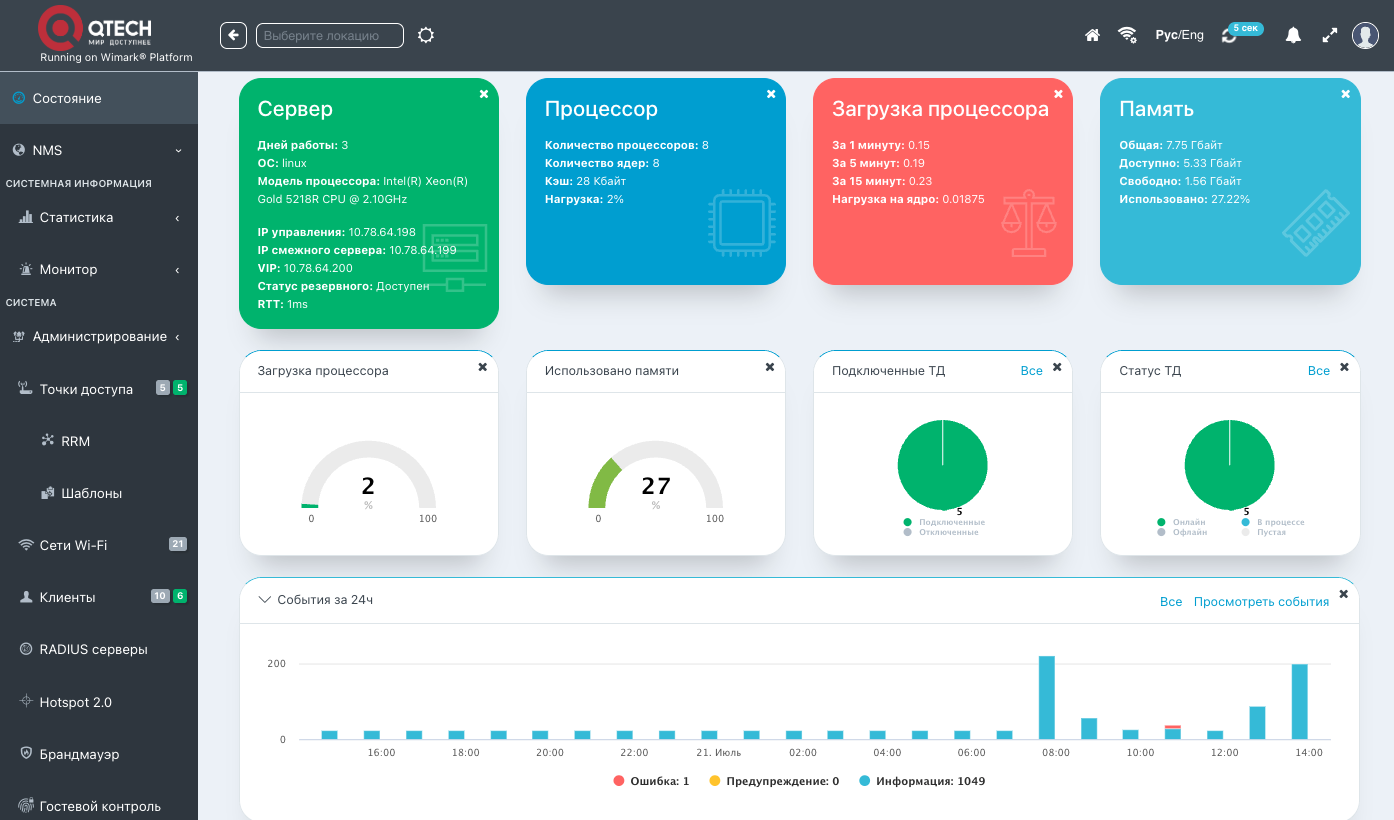Screen dimensions: 1394x820
Task: Click the Просмотреть события link
Action: tap(1261, 602)
